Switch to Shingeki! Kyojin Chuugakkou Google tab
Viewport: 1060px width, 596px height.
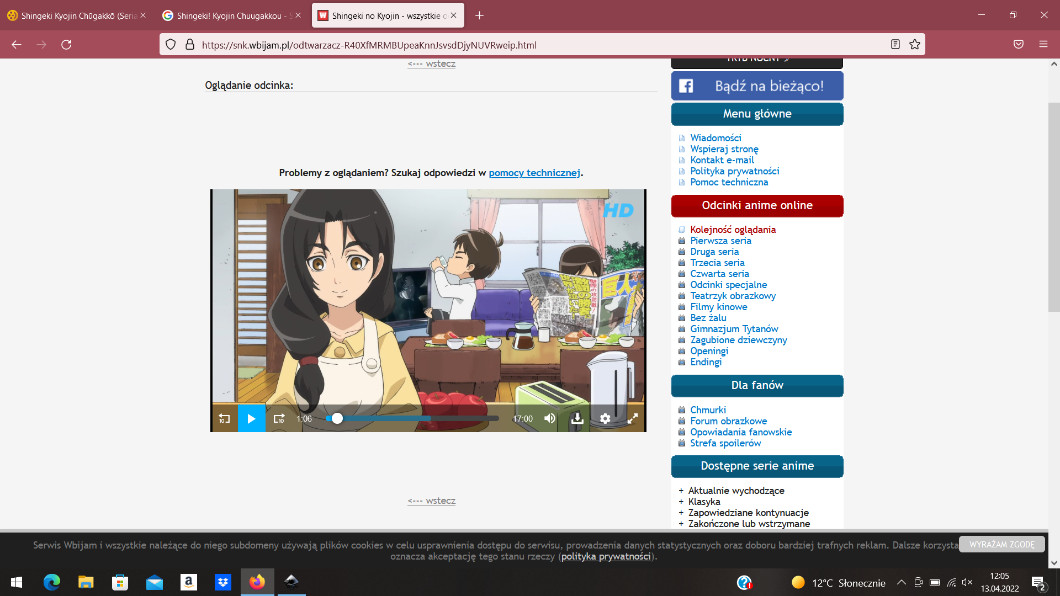(x=228, y=16)
